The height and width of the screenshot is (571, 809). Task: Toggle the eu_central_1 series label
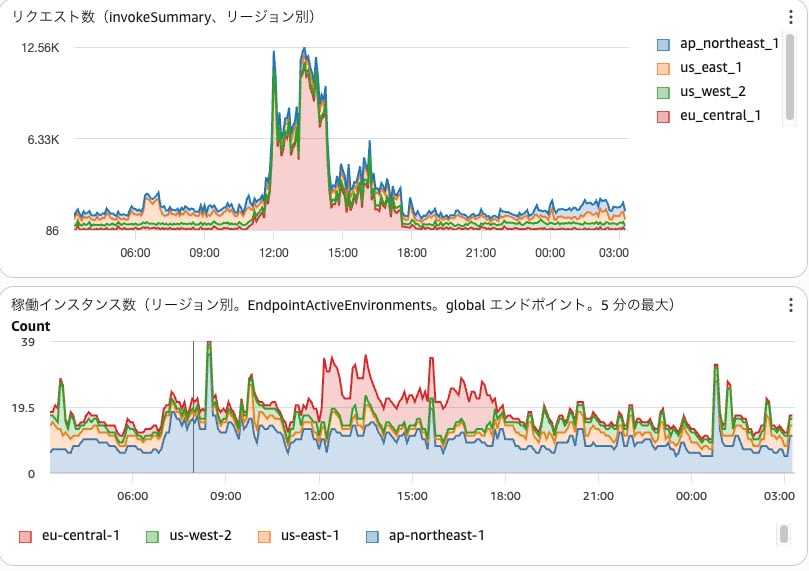click(720, 115)
